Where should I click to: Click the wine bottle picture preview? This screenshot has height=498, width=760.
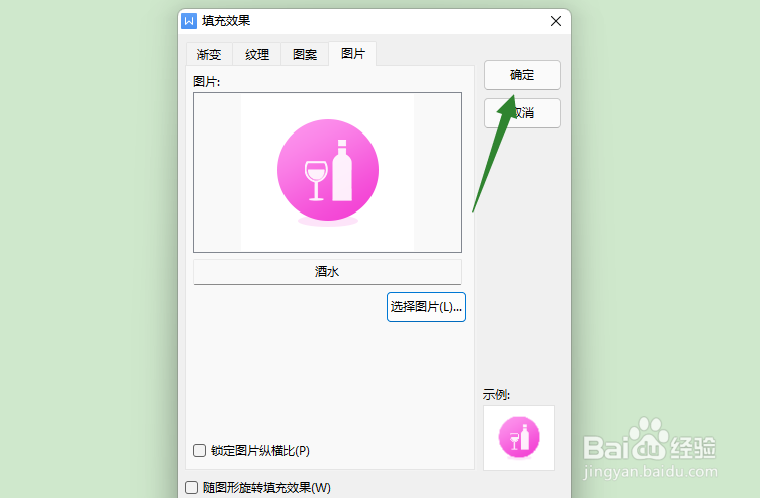[327, 173]
